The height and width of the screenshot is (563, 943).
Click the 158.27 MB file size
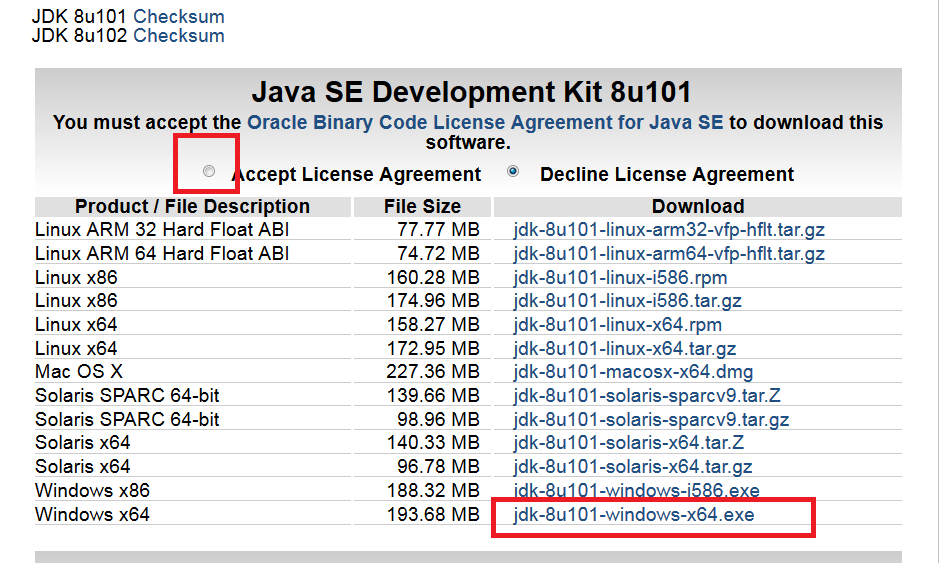pyautogui.click(x=433, y=324)
